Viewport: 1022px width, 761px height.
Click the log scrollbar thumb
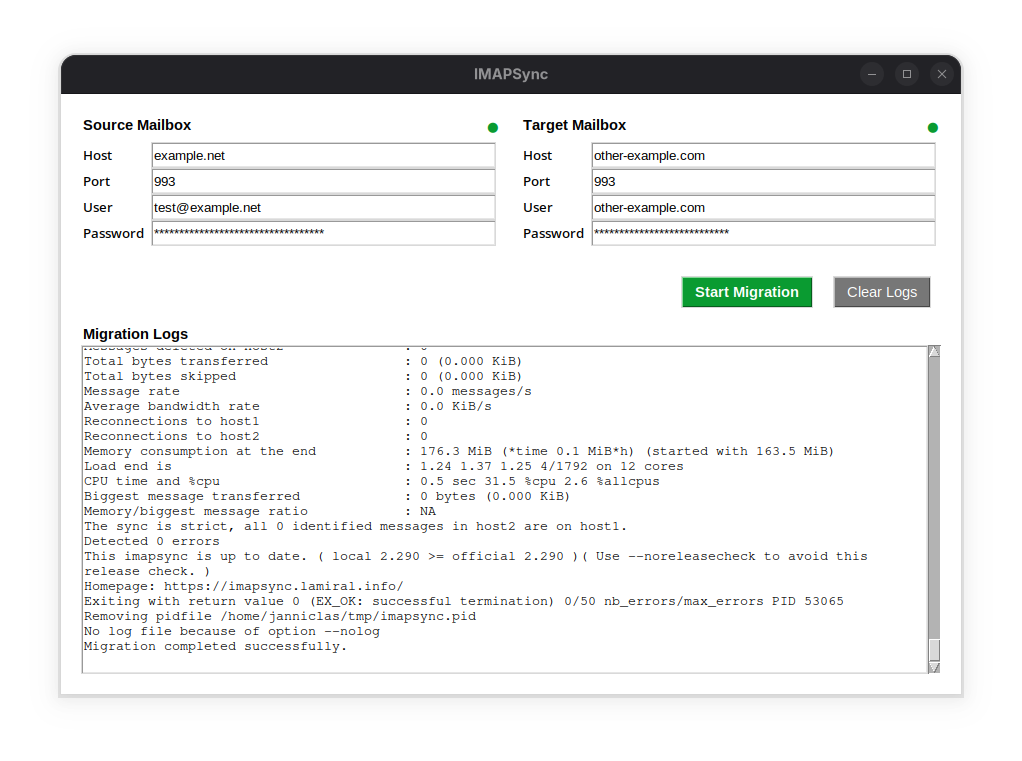click(934, 650)
